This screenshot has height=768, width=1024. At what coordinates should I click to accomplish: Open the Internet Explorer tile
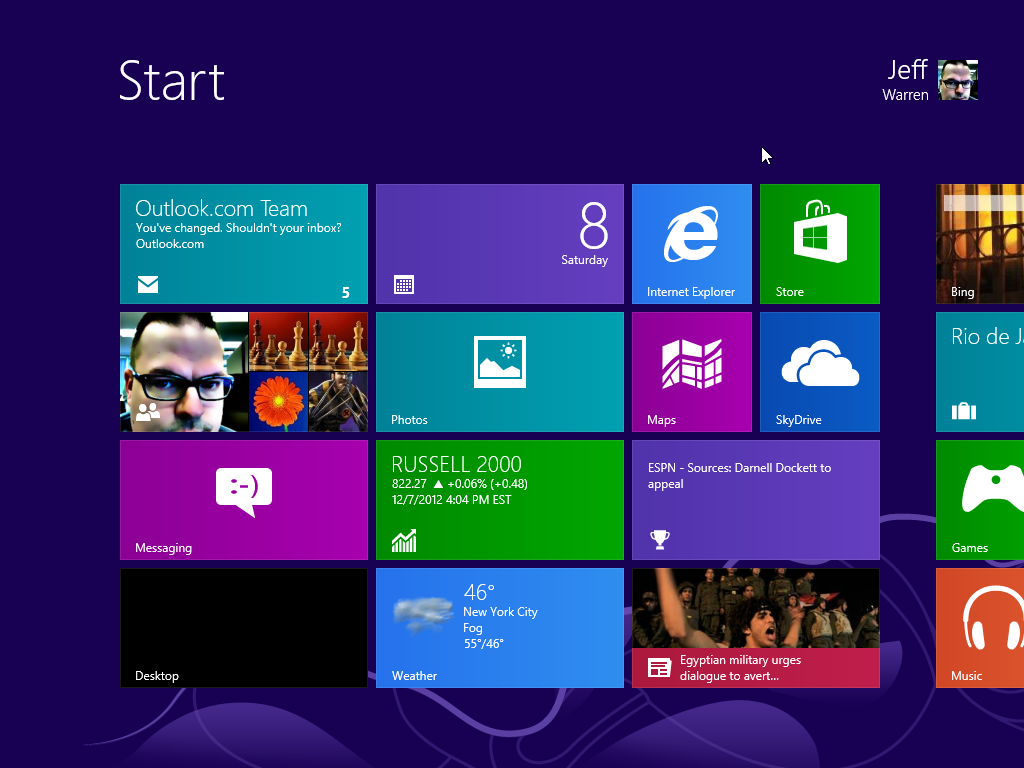tap(692, 244)
